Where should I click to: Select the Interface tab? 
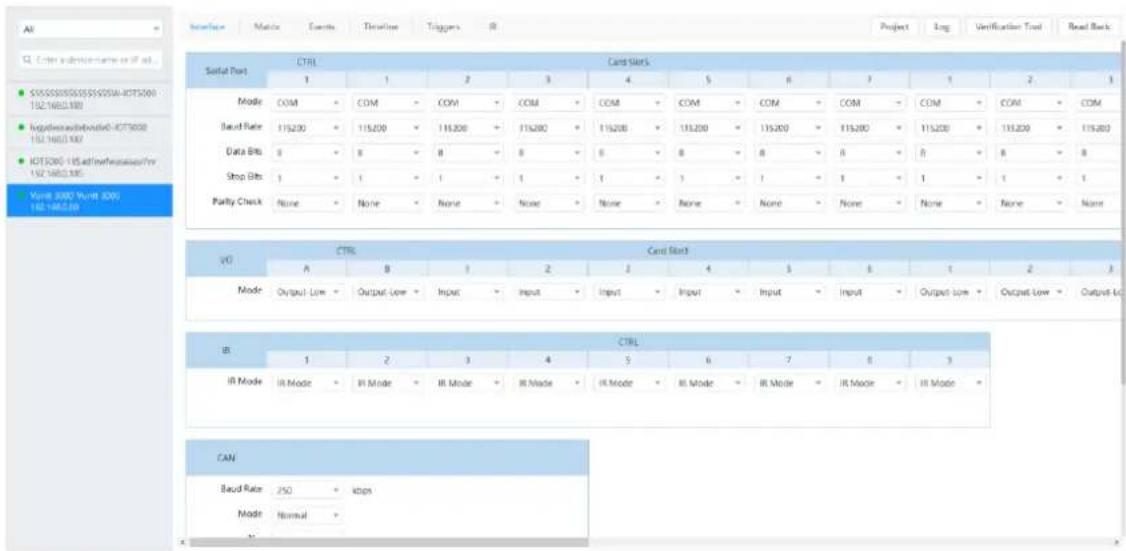click(208, 27)
